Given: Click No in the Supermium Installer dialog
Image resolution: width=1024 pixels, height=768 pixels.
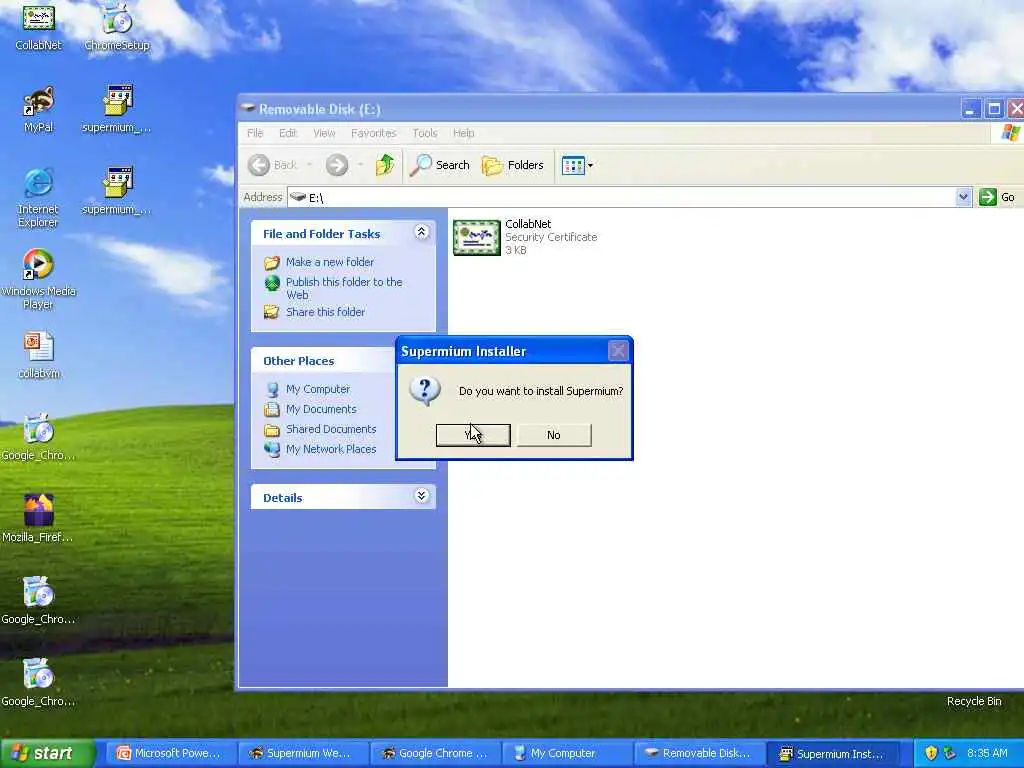Looking at the screenshot, I should pos(554,435).
